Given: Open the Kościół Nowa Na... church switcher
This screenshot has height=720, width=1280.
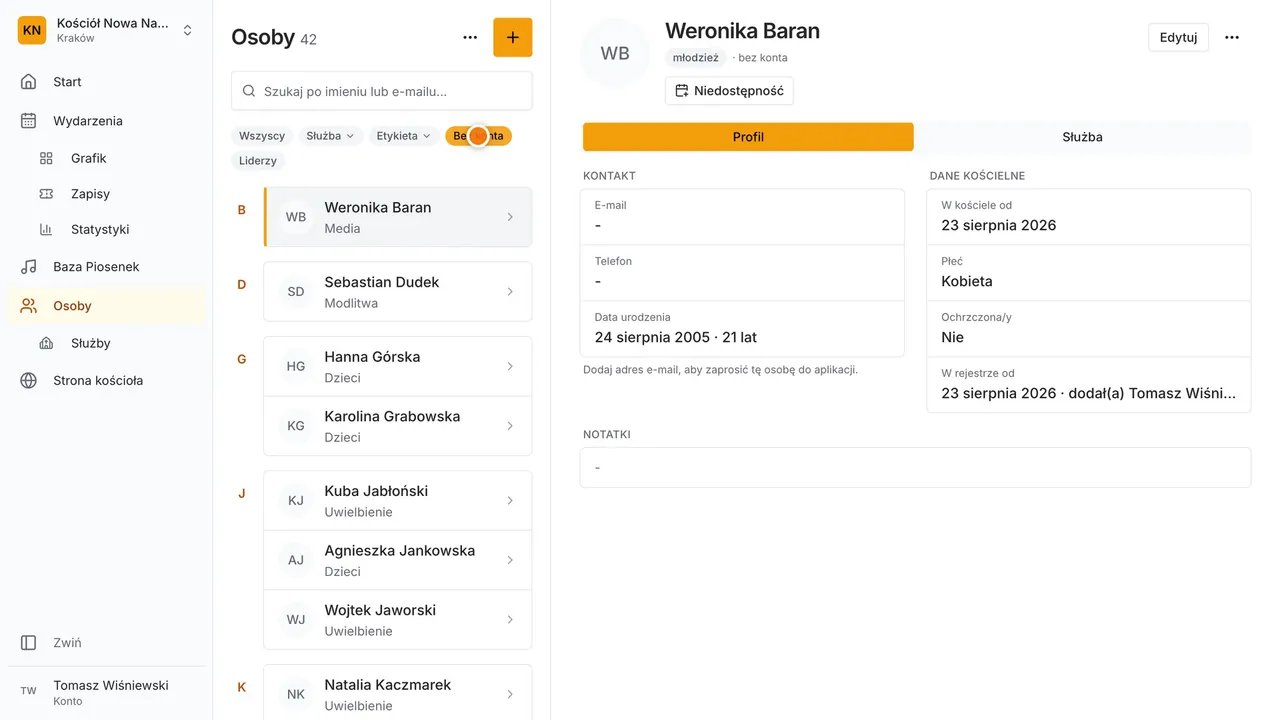Looking at the screenshot, I should [x=106, y=30].
